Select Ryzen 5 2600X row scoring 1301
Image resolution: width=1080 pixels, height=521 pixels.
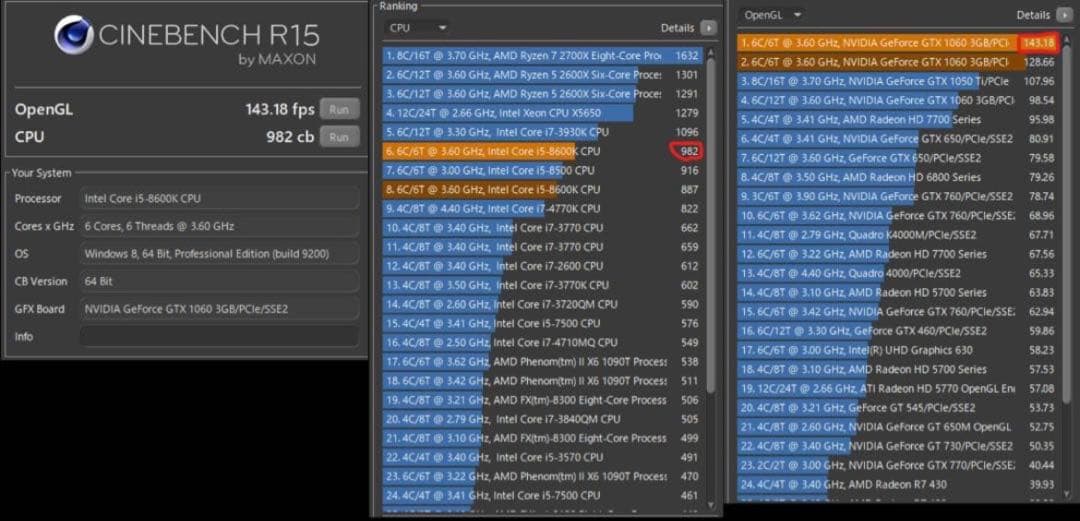[x=543, y=74]
